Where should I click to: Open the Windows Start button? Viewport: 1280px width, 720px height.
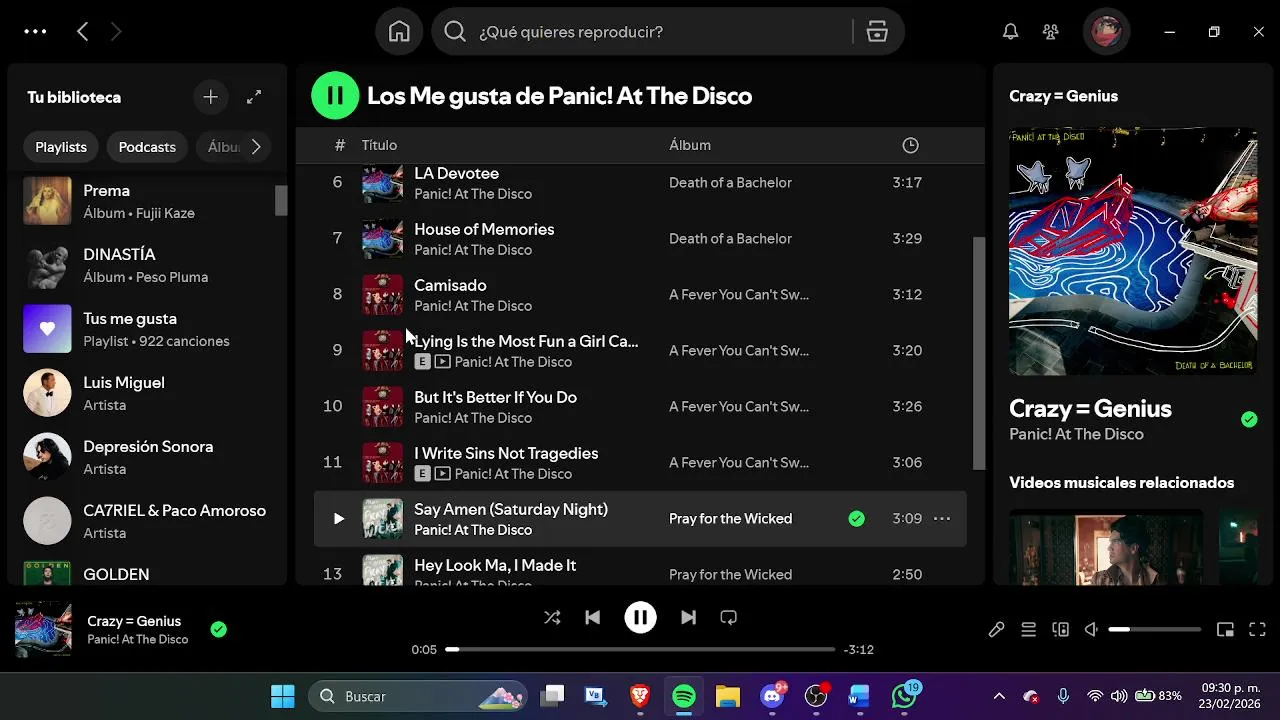[x=283, y=696]
